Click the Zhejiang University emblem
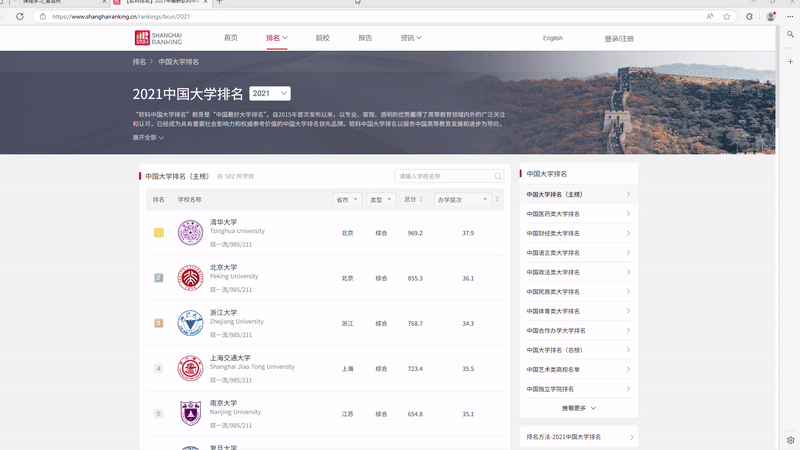800x450 pixels. click(190, 323)
